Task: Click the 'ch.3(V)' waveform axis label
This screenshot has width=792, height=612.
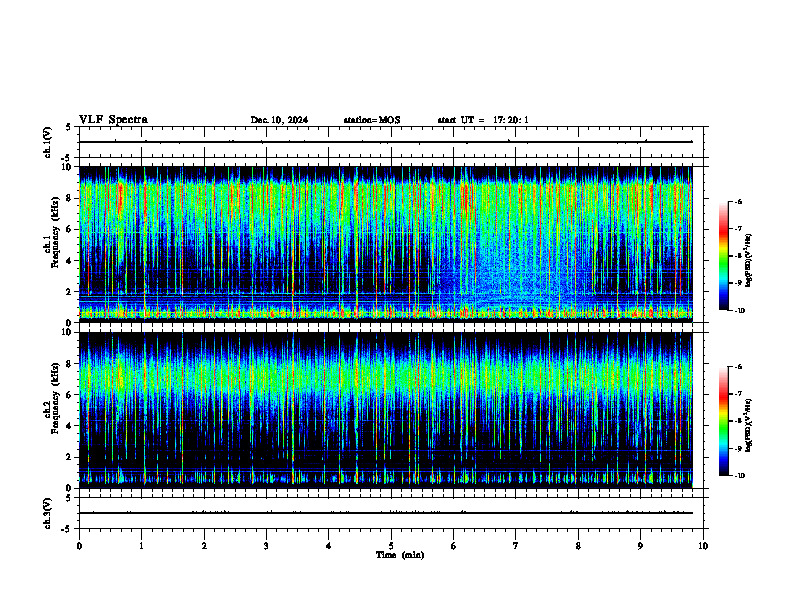Action: pyautogui.click(x=47, y=513)
